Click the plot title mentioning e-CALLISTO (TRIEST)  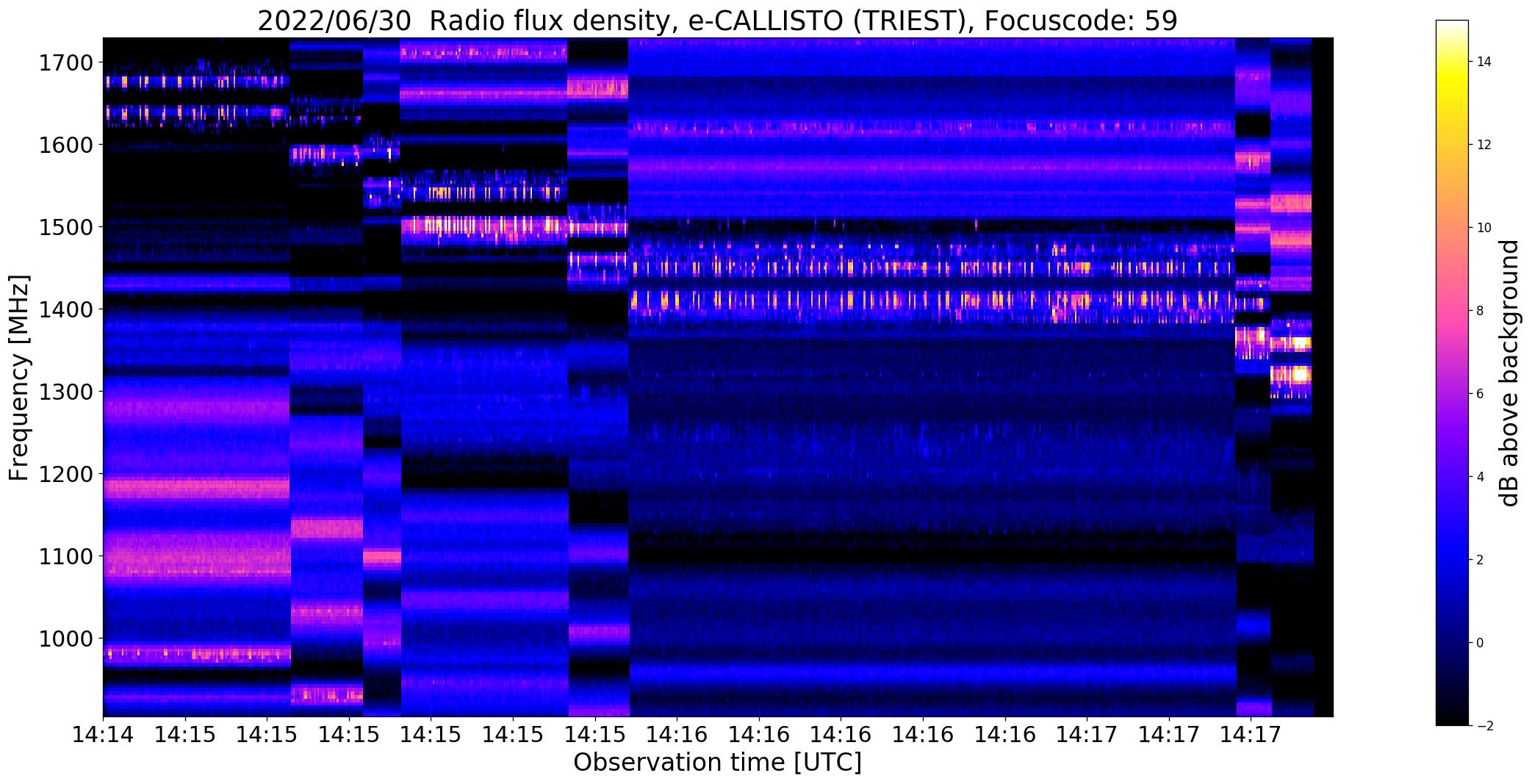[717, 21]
